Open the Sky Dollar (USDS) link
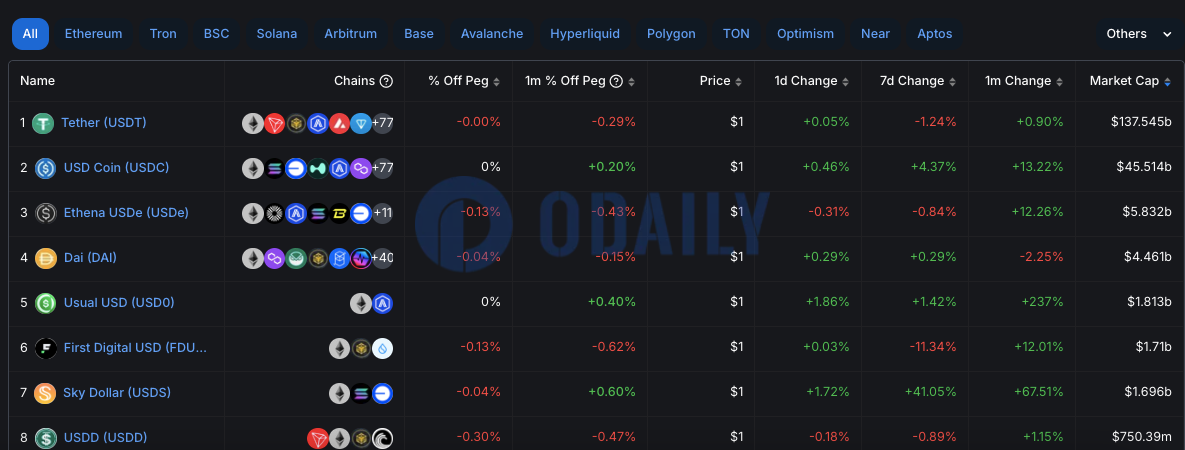 (x=117, y=393)
